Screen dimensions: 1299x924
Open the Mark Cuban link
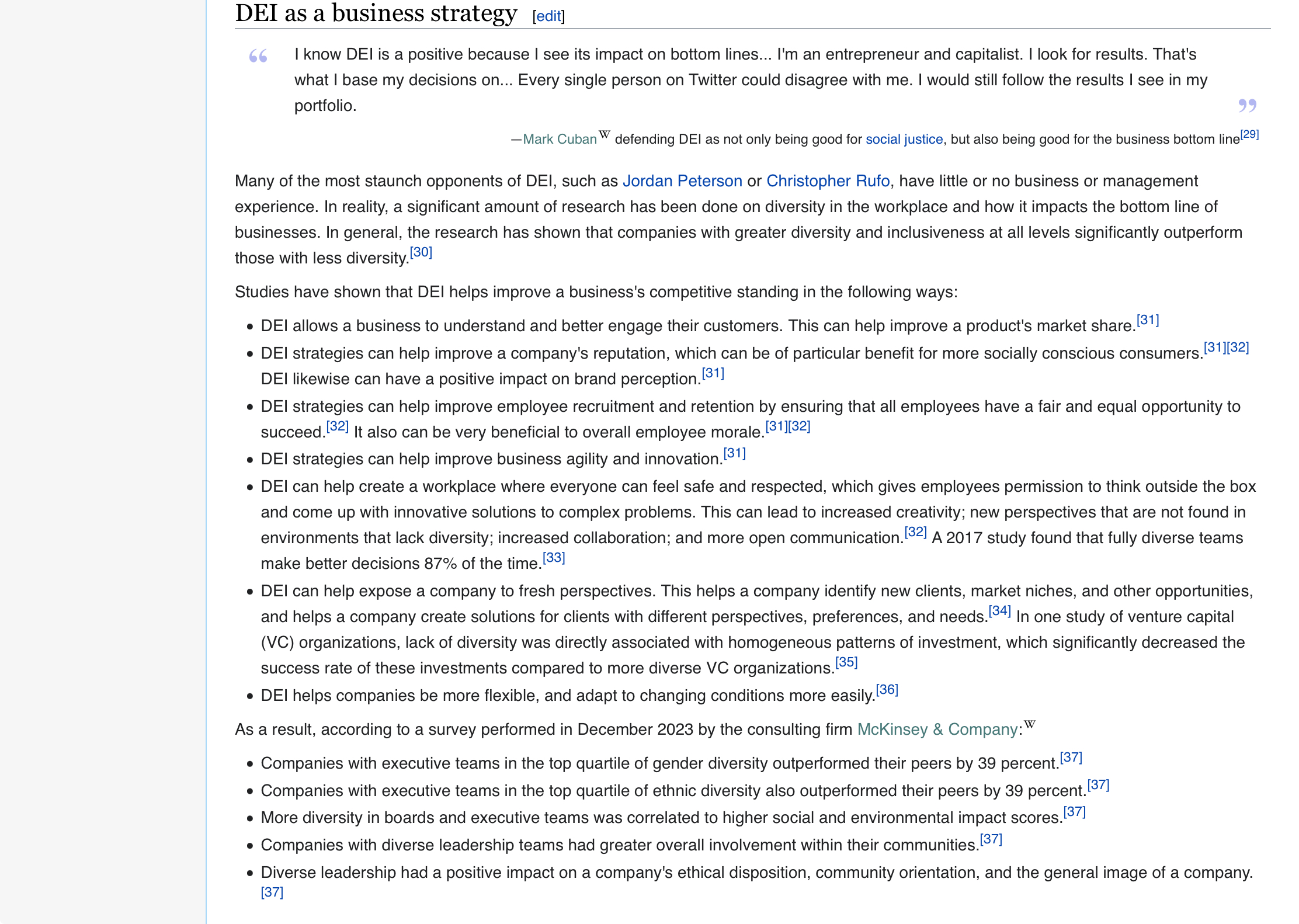tap(560, 139)
